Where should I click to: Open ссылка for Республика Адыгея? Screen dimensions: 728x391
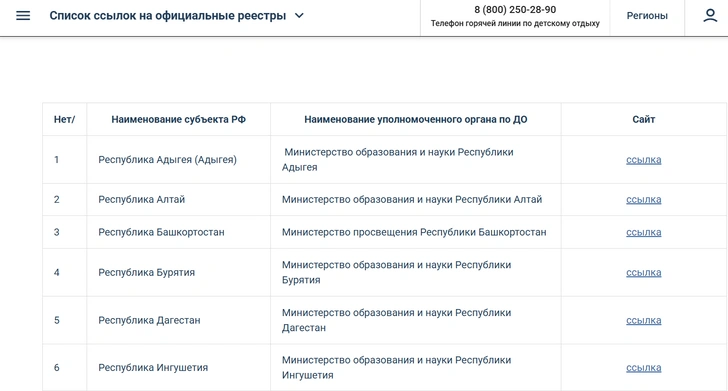click(x=644, y=160)
